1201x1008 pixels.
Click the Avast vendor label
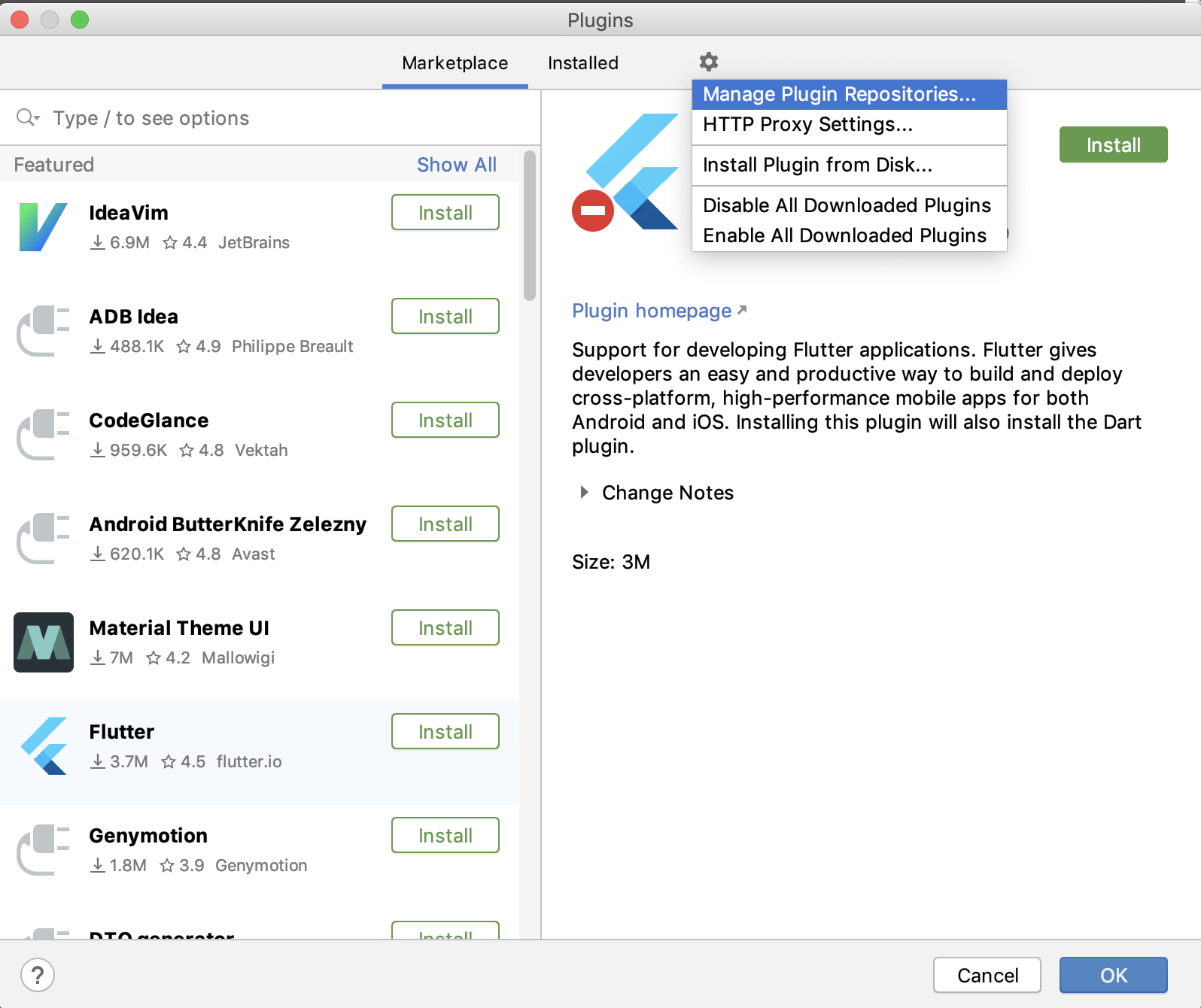(254, 554)
